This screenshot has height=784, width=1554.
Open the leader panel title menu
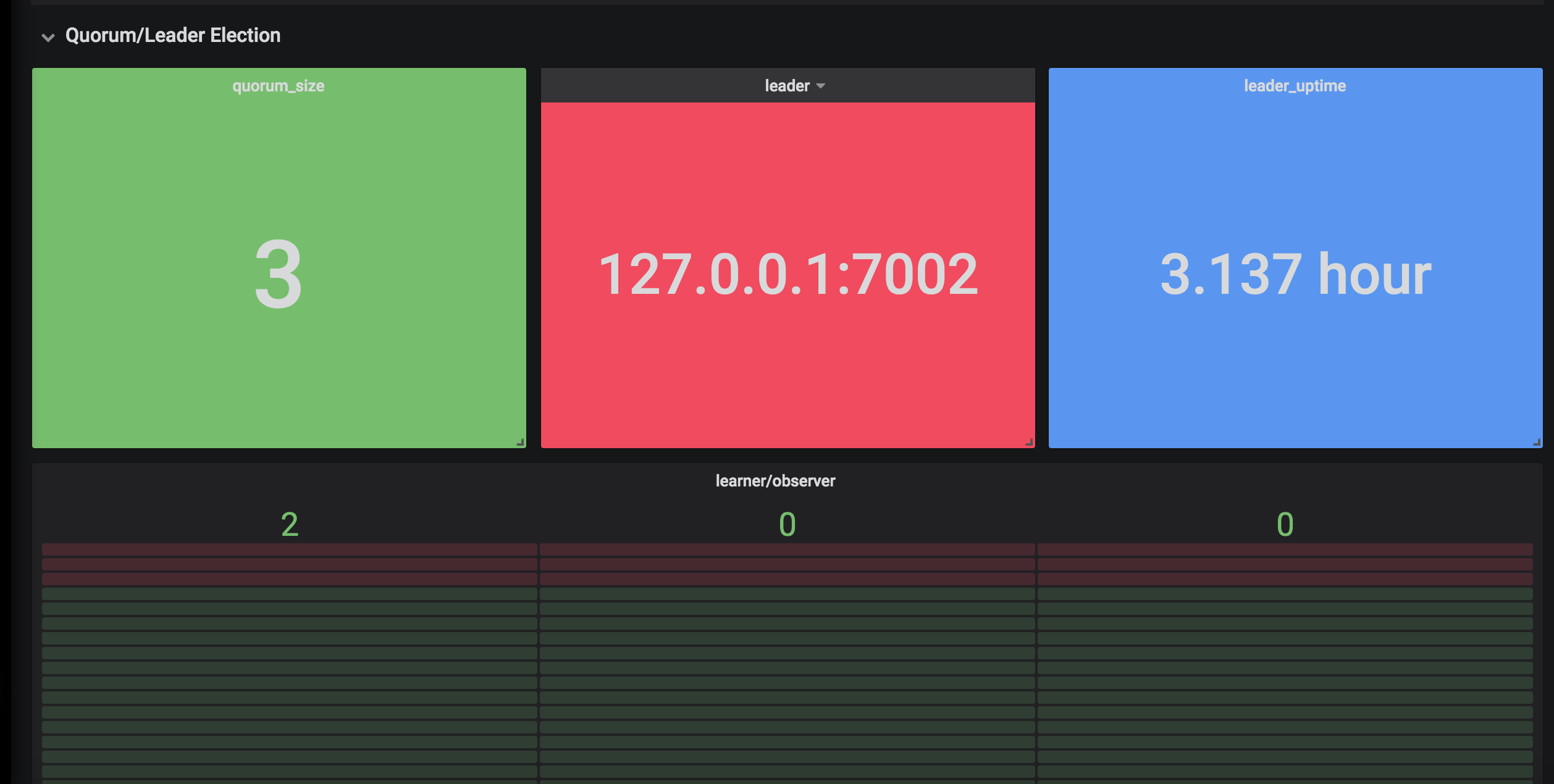[786, 86]
